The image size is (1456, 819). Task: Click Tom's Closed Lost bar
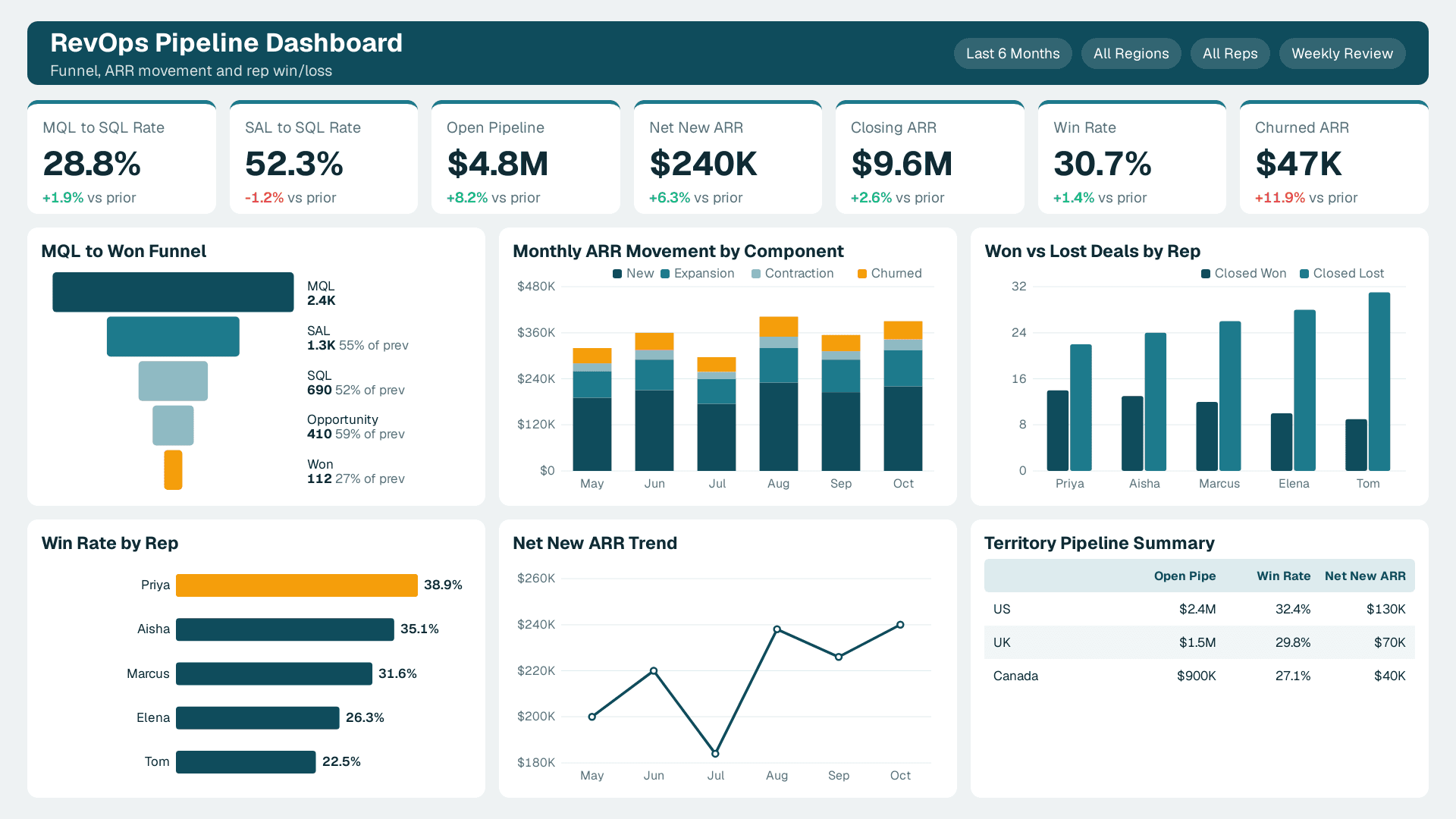[1379, 381]
